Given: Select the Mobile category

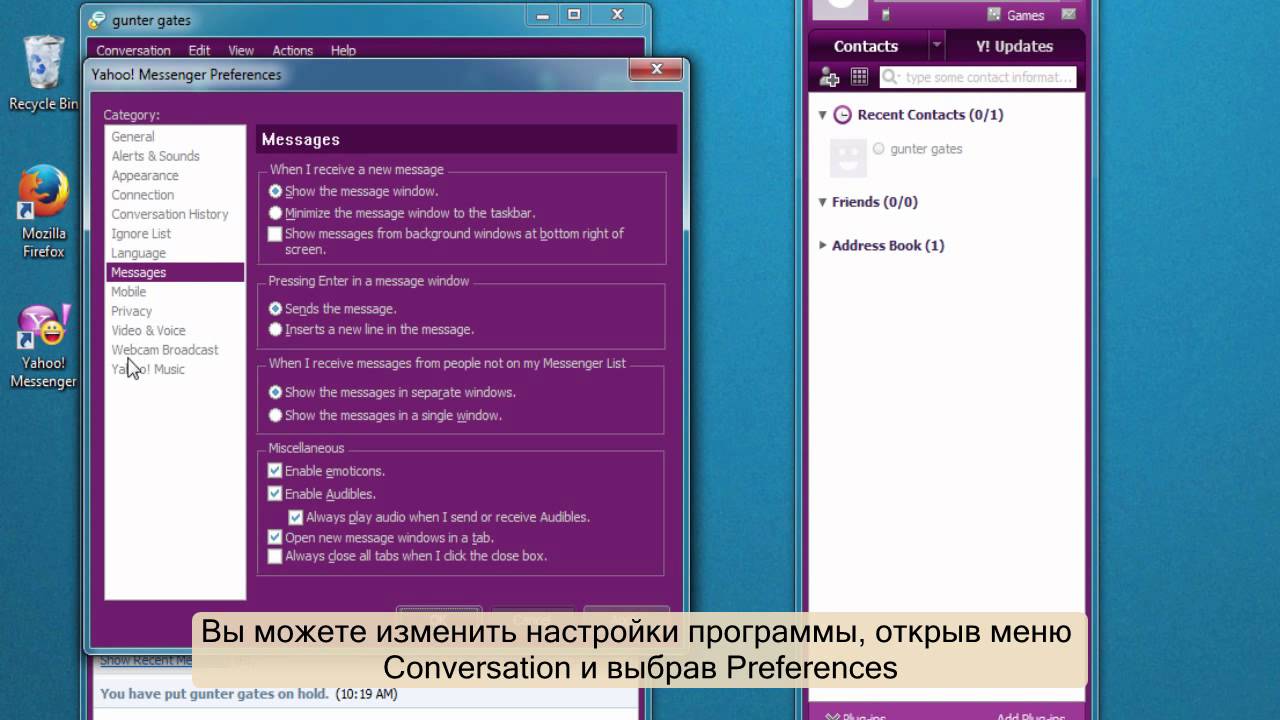Looking at the screenshot, I should tap(175, 292).
